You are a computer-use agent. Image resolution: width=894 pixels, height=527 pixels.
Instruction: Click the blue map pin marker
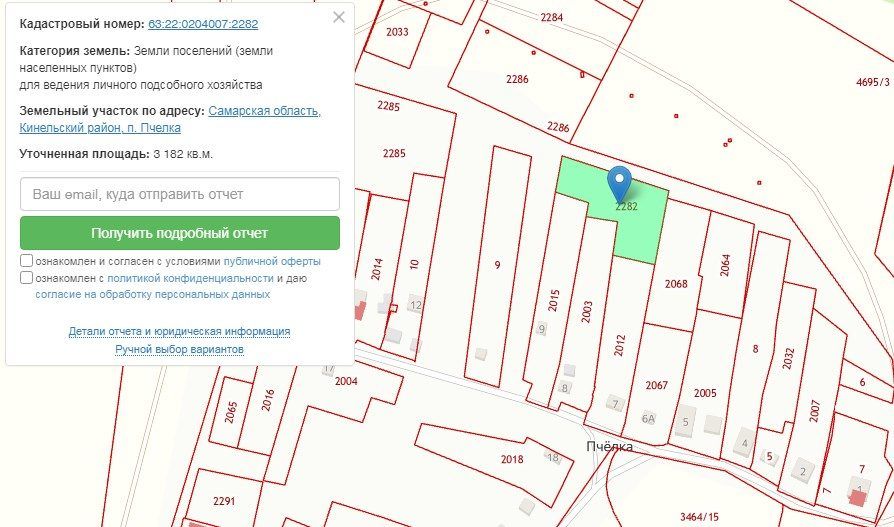(x=619, y=184)
